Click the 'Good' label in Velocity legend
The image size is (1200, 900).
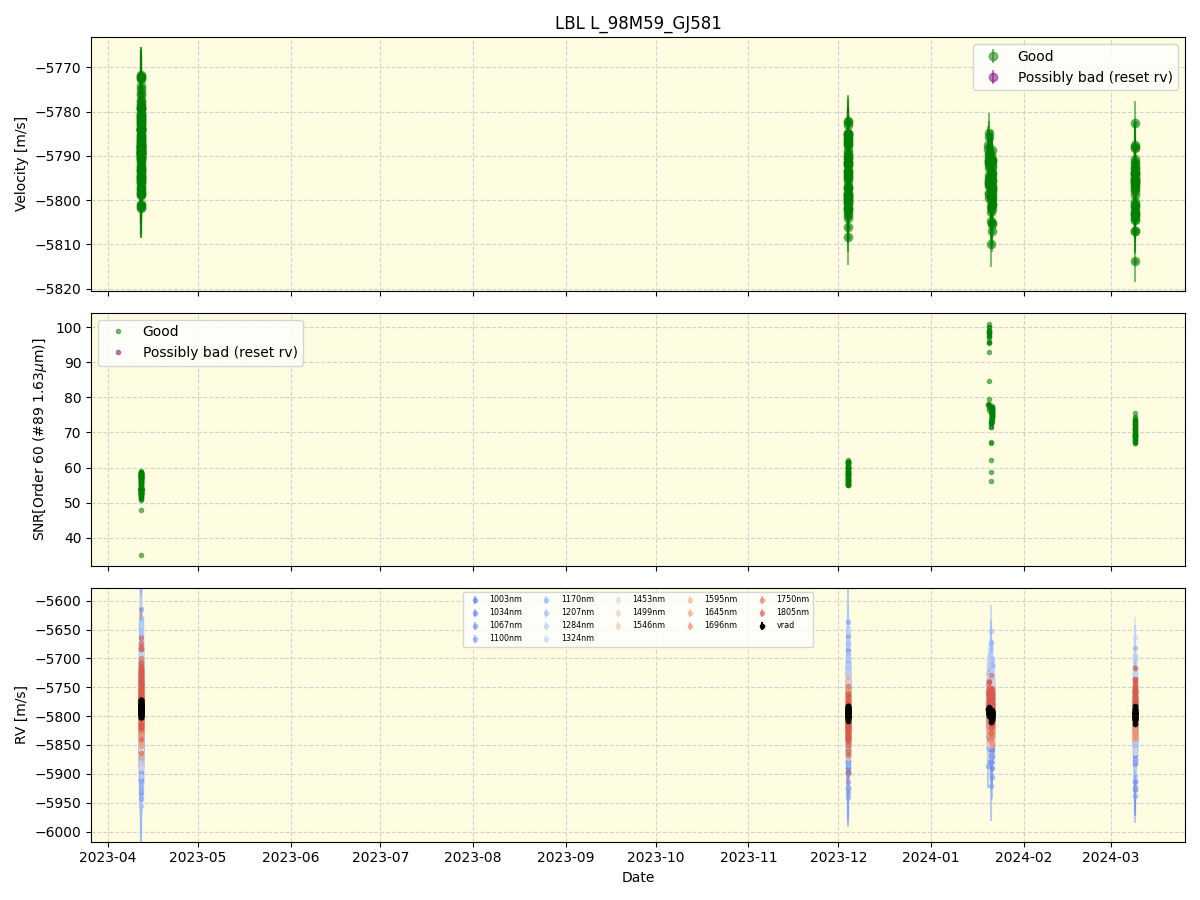coord(1035,57)
